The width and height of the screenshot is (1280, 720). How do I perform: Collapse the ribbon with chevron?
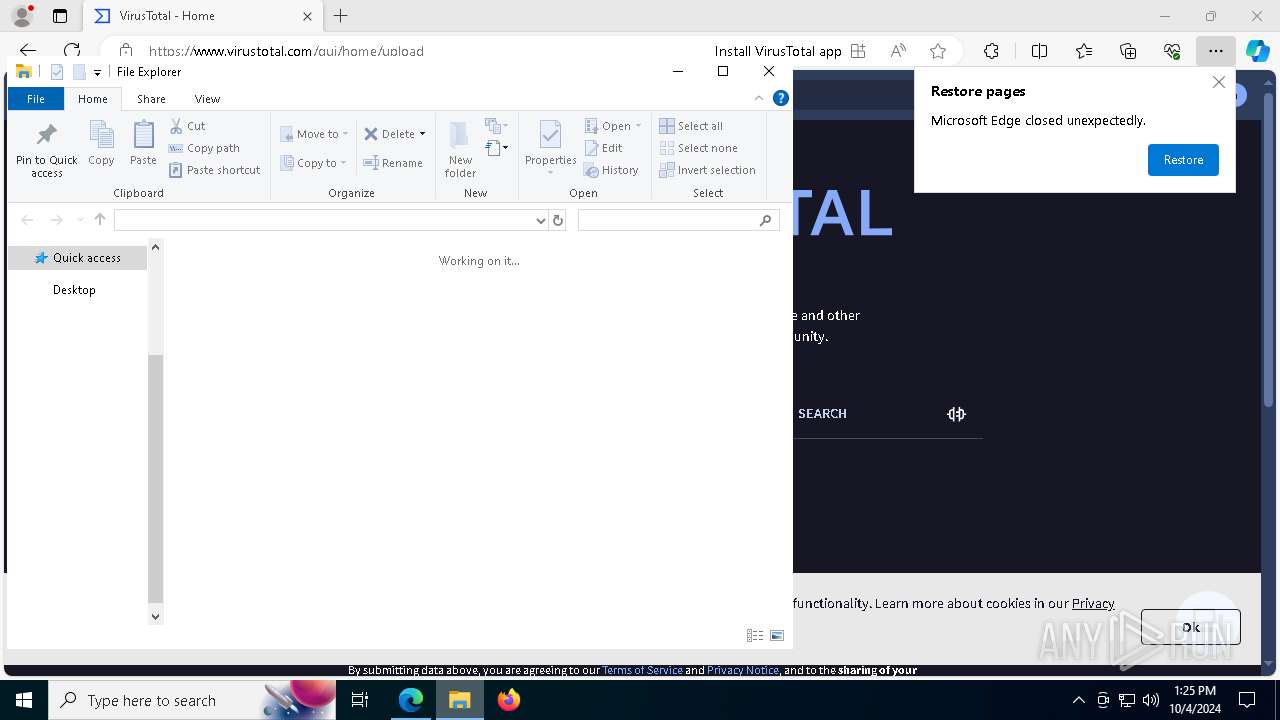[x=759, y=98]
